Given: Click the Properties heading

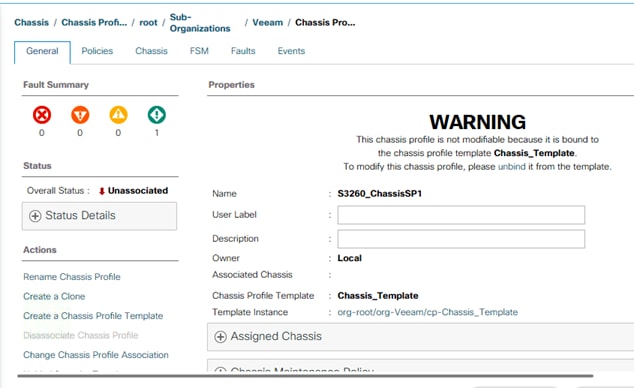Looking at the screenshot, I should 231,85.
